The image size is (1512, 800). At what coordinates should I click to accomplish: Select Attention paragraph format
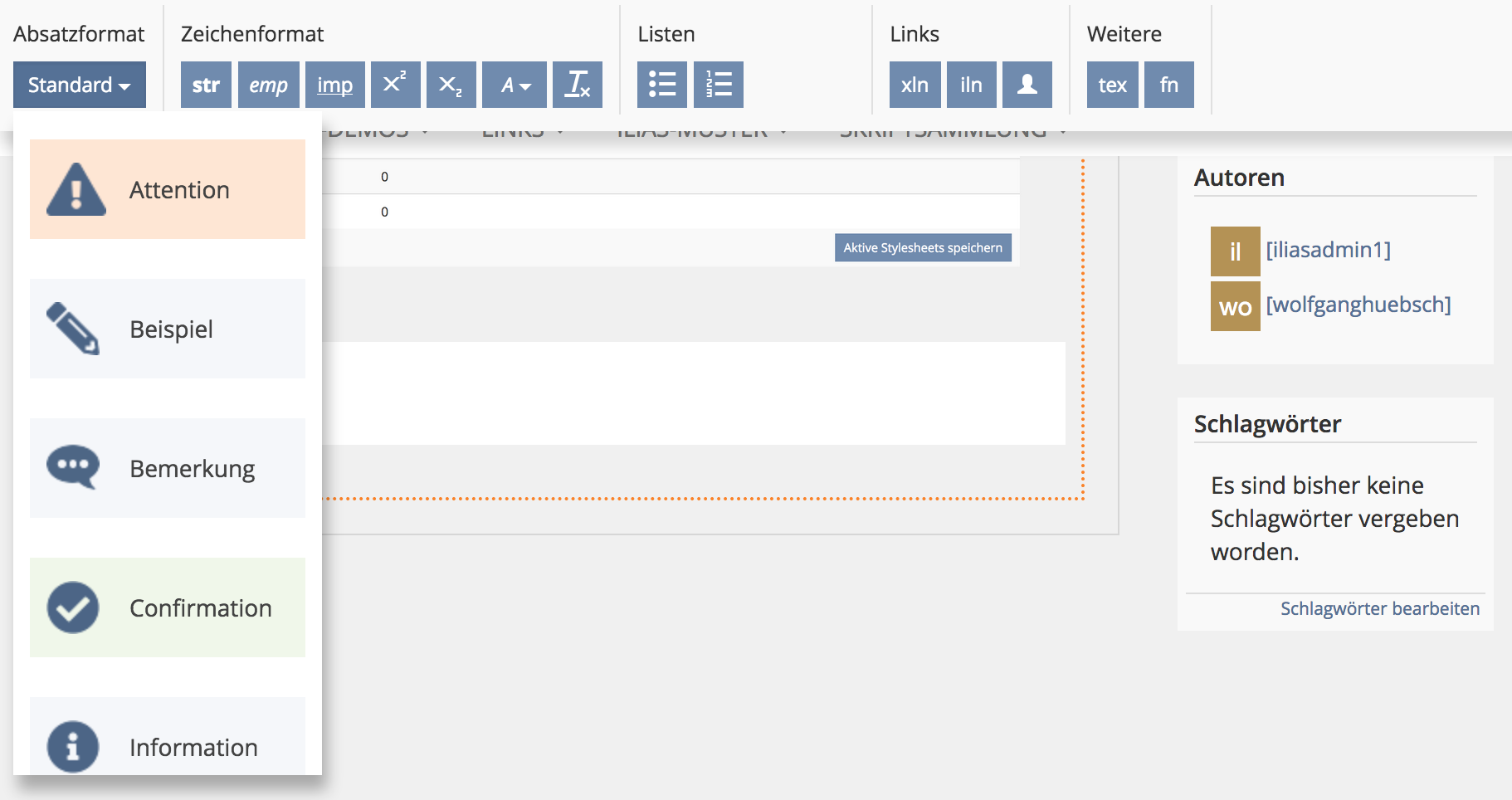(168, 189)
